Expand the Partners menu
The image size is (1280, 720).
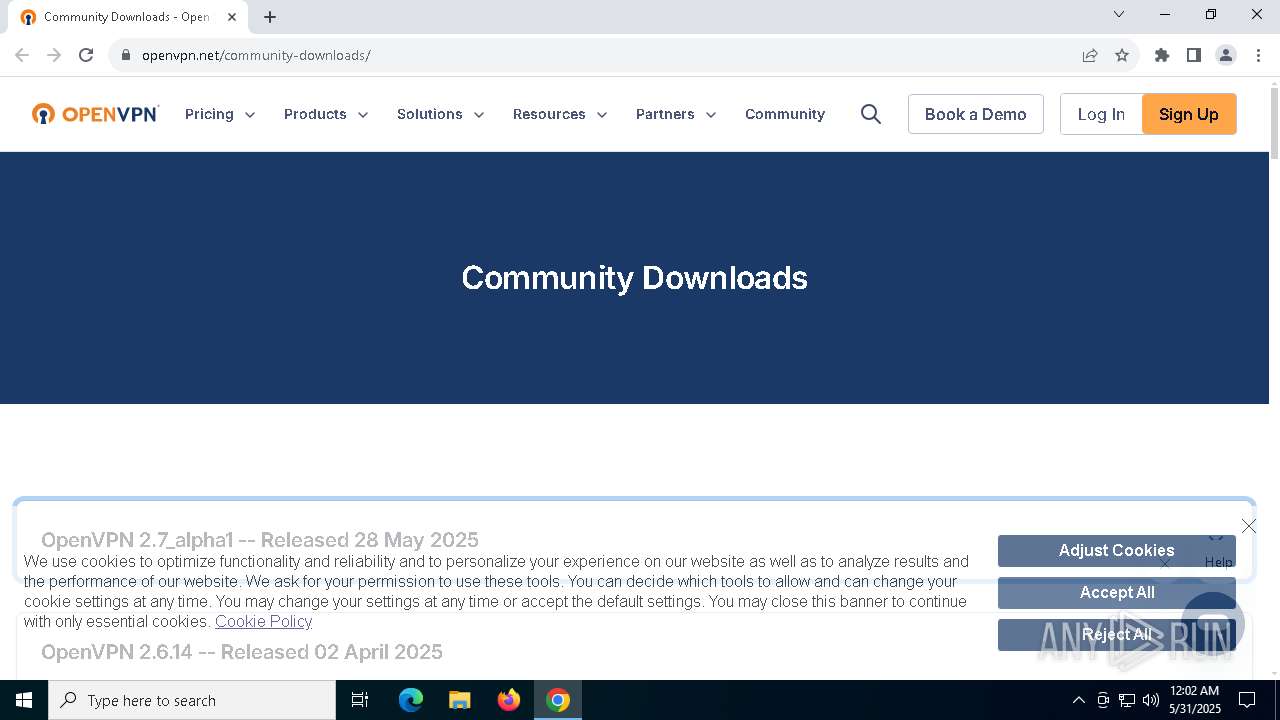pos(676,114)
